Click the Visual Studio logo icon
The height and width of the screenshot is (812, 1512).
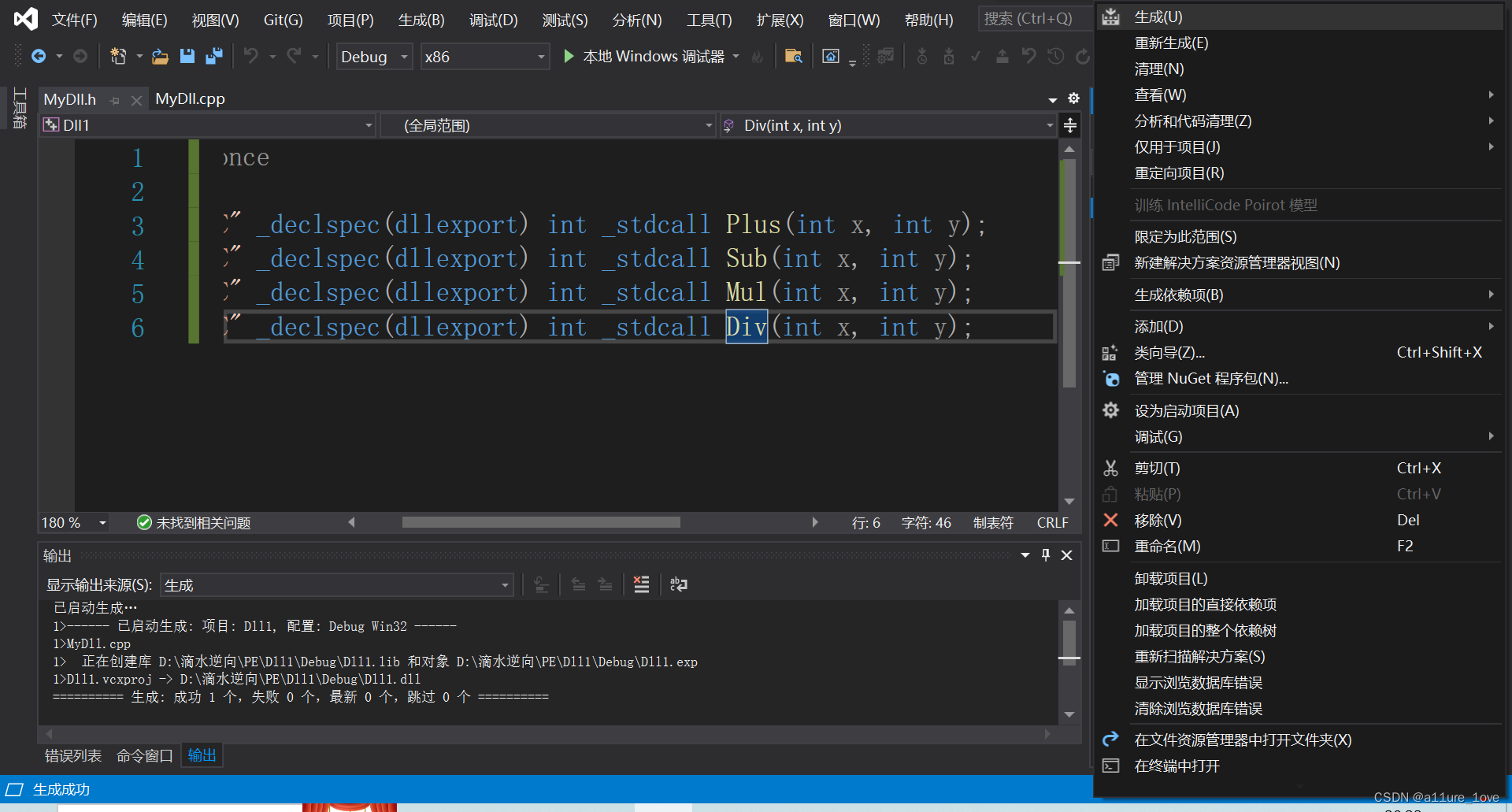25,18
